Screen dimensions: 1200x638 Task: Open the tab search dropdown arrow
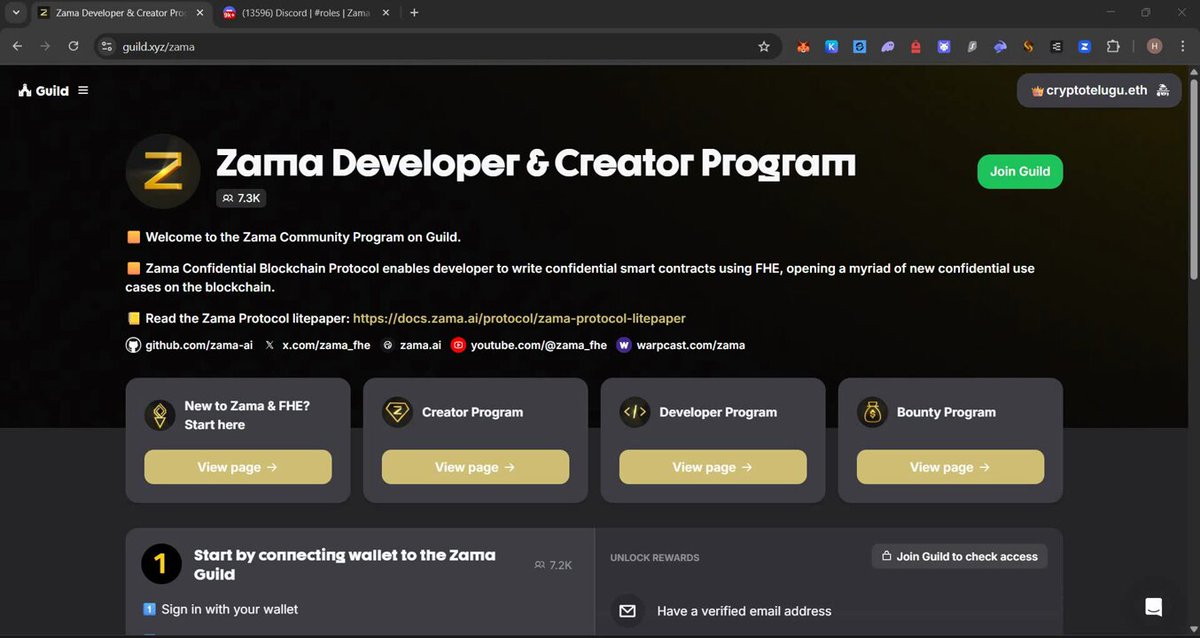click(14, 13)
